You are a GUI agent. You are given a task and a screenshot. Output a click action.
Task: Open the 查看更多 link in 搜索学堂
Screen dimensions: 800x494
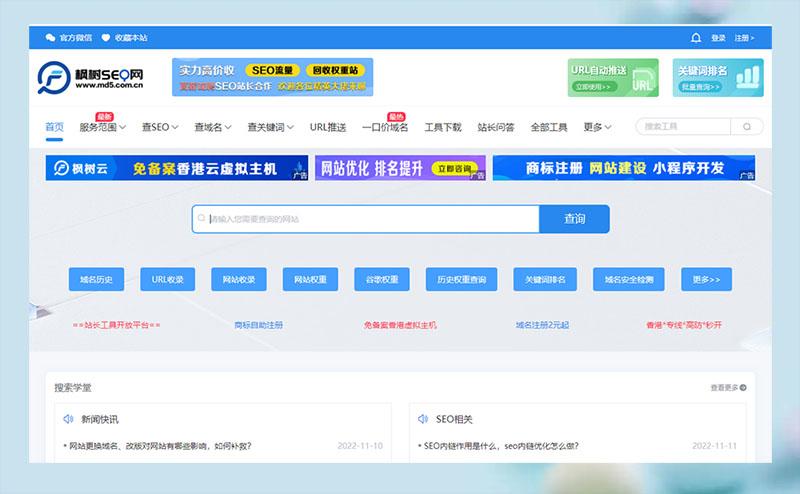pos(728,388)
